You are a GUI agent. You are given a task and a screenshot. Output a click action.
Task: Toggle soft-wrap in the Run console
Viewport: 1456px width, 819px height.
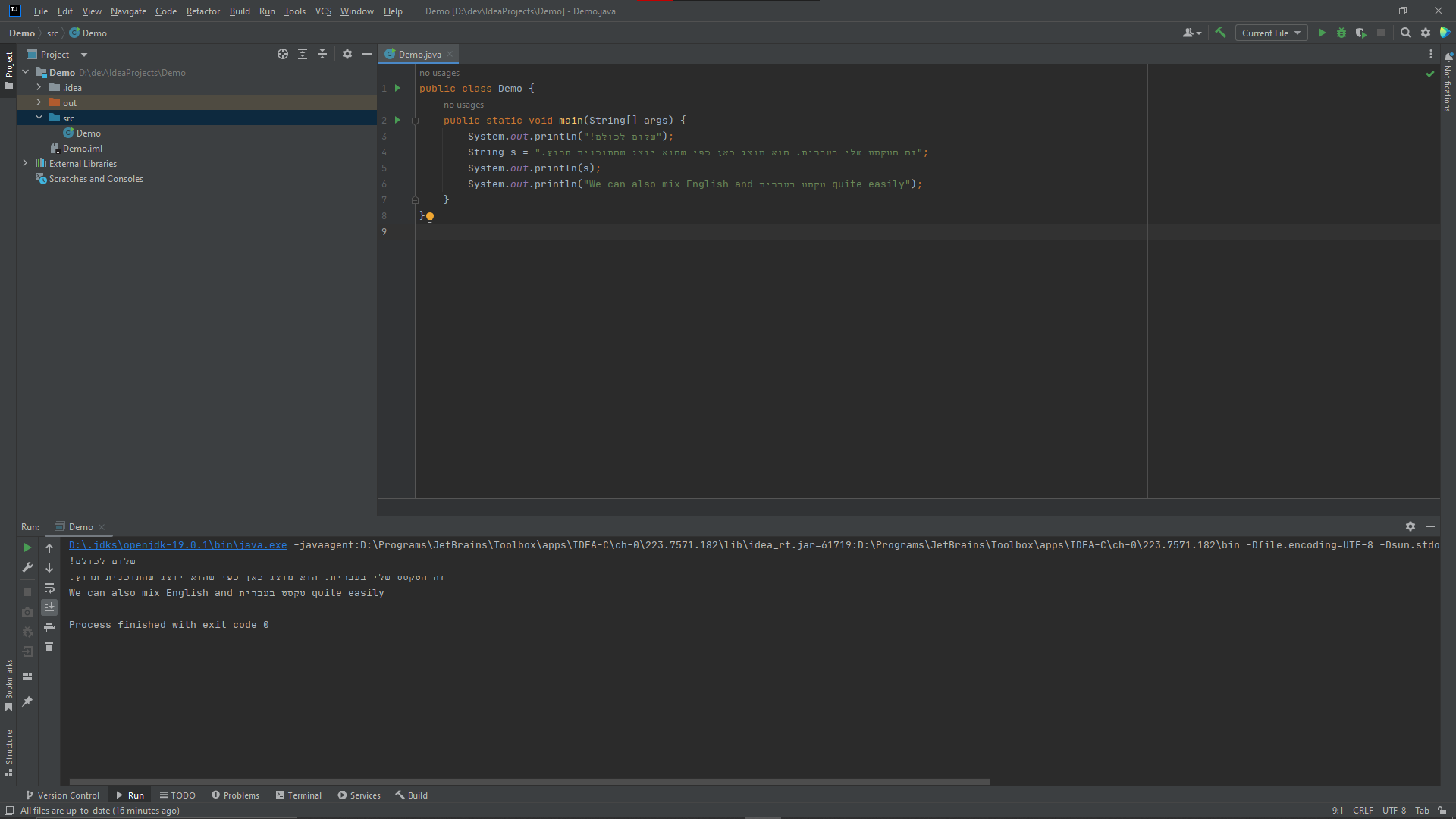coord(49,588)
